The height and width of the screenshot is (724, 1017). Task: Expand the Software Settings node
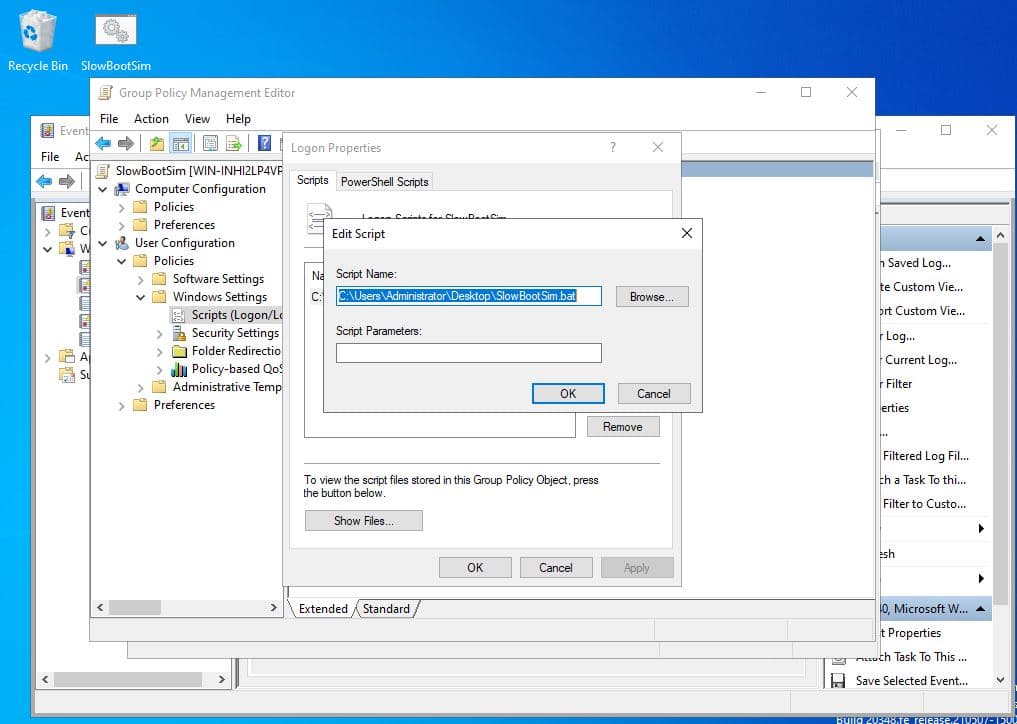coord(141,279)
